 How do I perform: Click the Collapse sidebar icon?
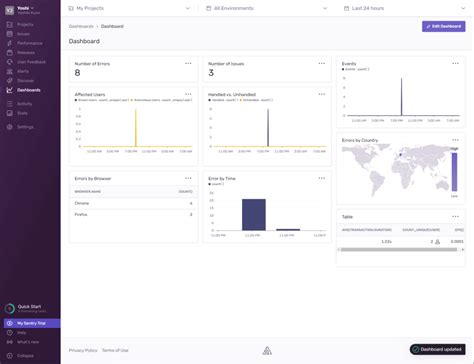click(10, 356)
